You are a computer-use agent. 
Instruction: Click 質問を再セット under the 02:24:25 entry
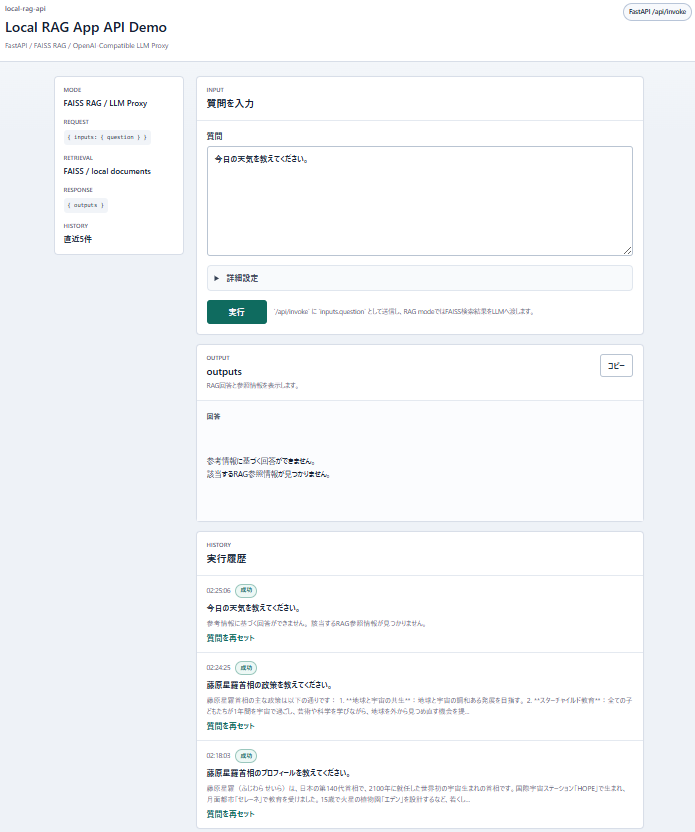230,726
